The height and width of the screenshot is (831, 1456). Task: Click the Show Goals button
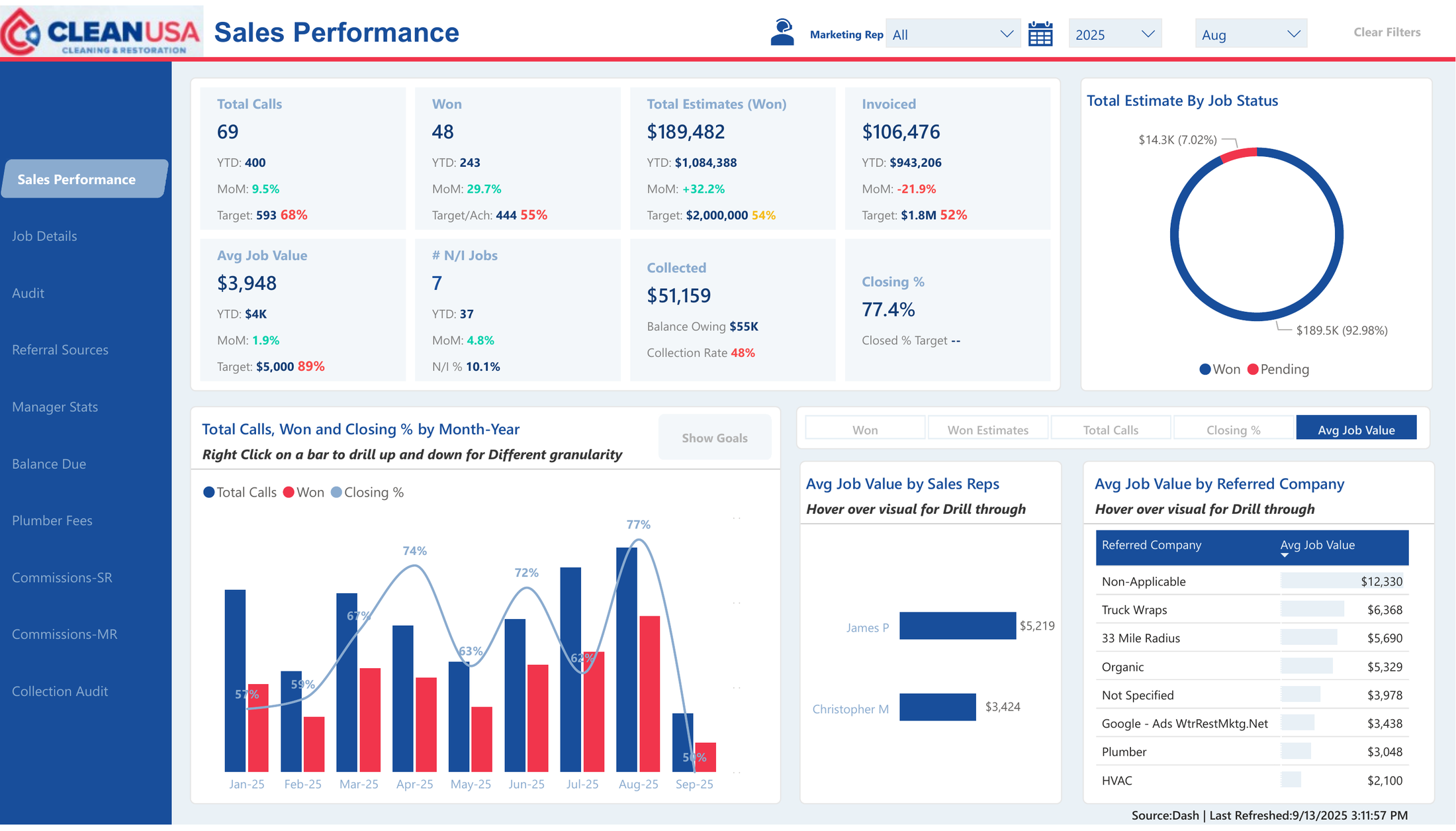(715, 438)
